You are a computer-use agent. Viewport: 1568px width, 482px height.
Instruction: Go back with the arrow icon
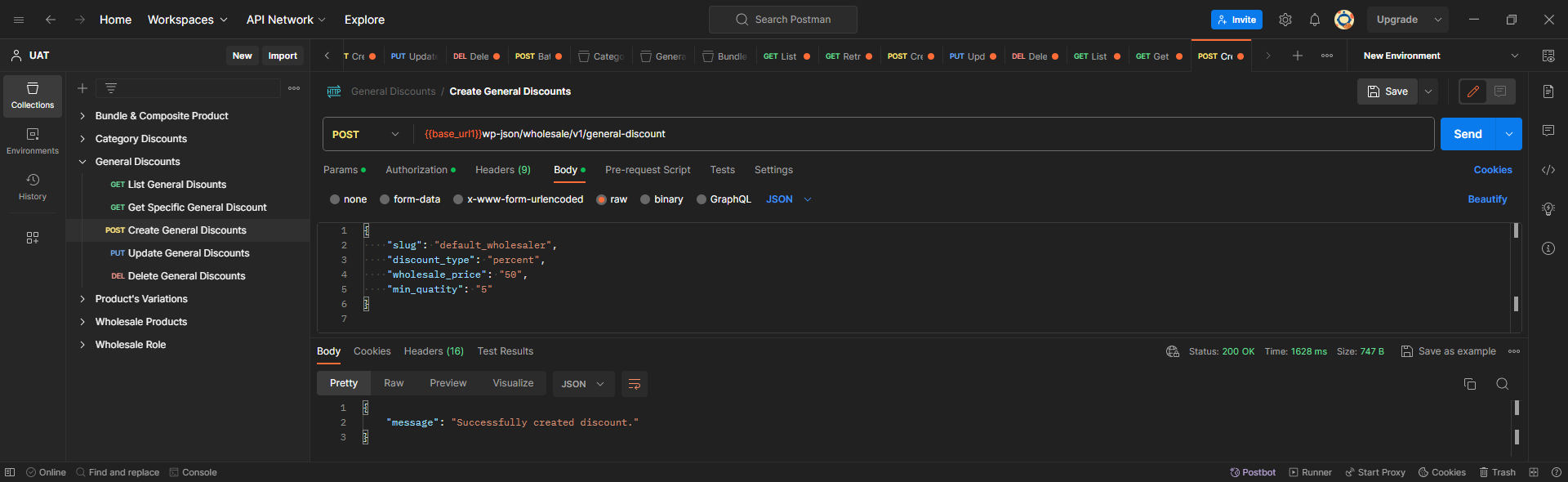point(51,20)
